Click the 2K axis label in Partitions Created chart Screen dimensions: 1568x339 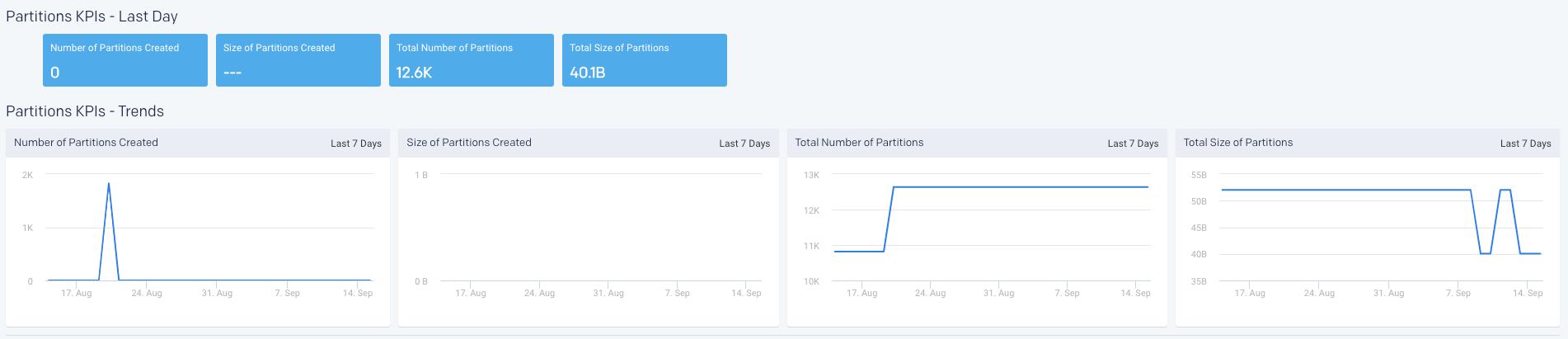(28, 175)
